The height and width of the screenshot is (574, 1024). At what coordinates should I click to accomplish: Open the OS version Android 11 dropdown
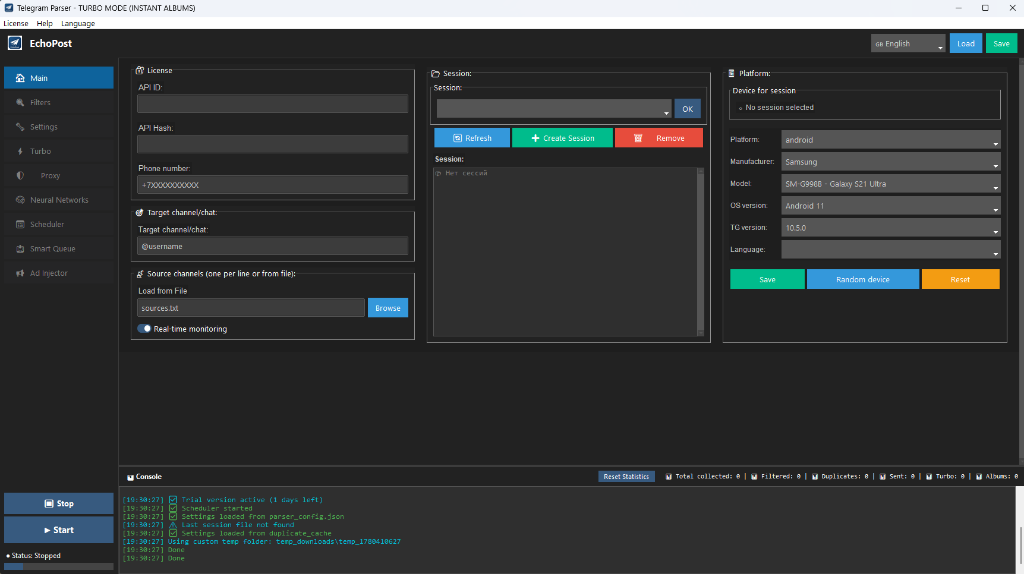[891, 206]
